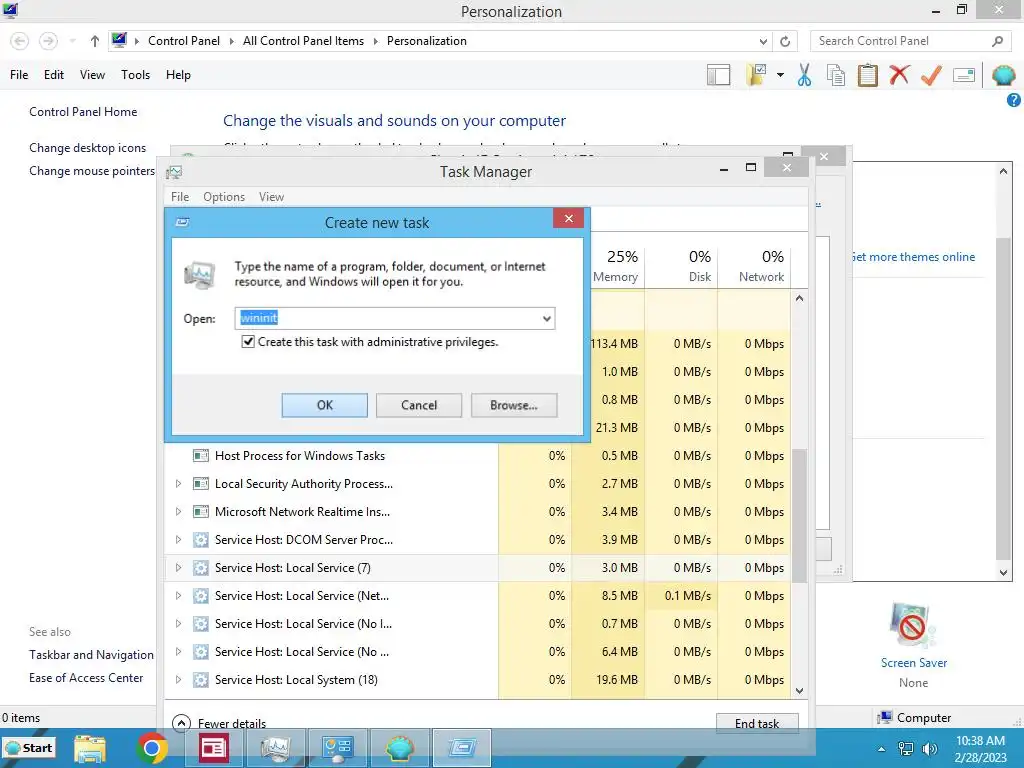
Task: Click OK in Create new task dialog
Action: click(x=325, y=405)
